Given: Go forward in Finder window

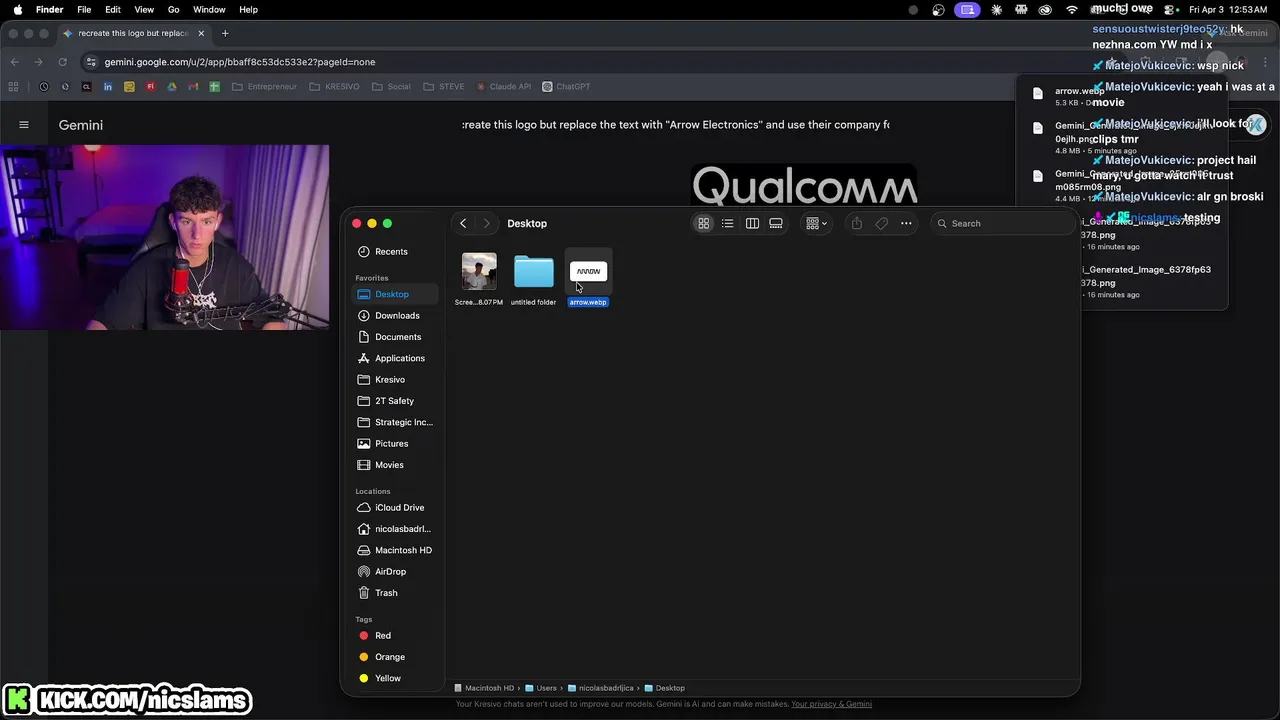Looking at the screenshot, I should [x=487, y=223].
